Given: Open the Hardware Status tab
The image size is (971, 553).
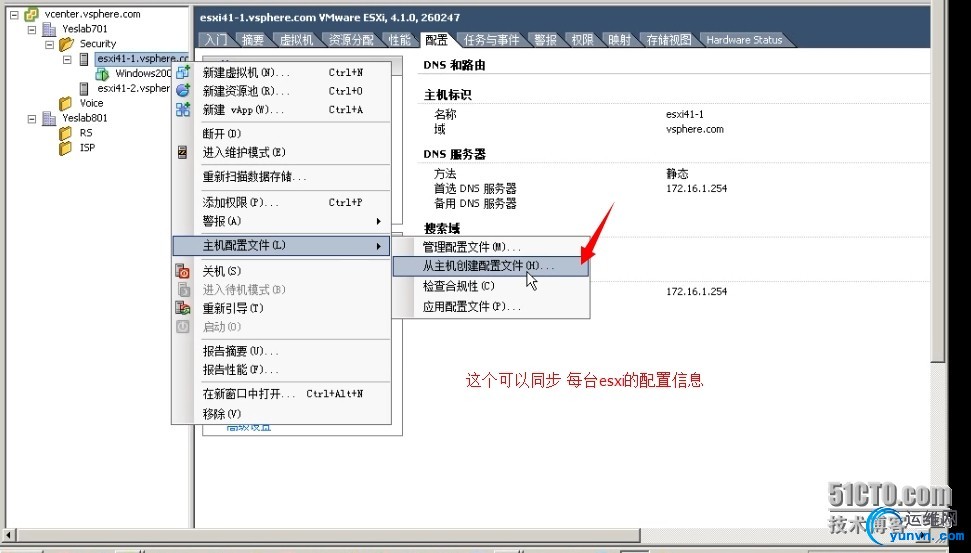Looking at the screenshot, I should (x=744, y=40).
